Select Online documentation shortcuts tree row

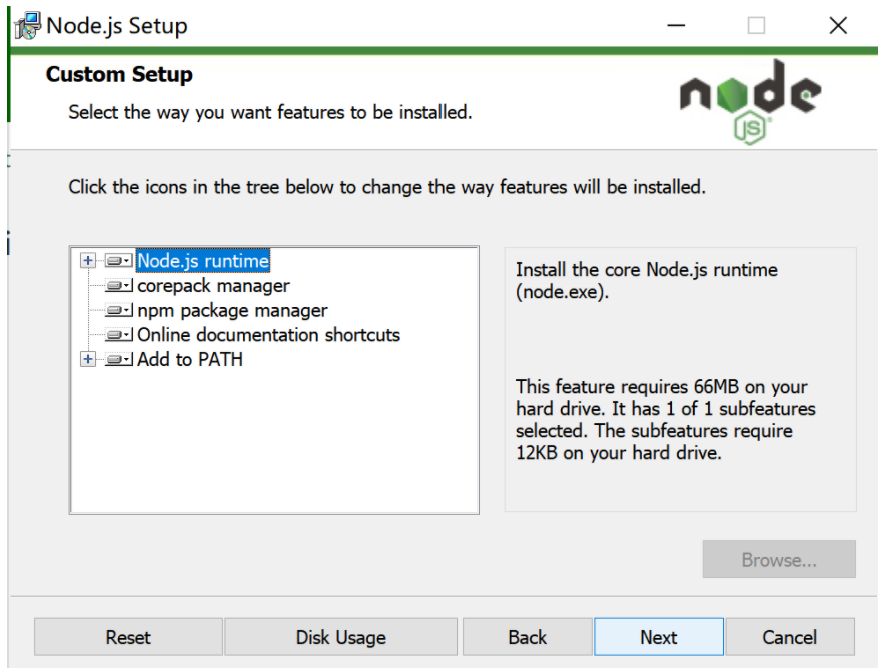click(x=268, y=335)
